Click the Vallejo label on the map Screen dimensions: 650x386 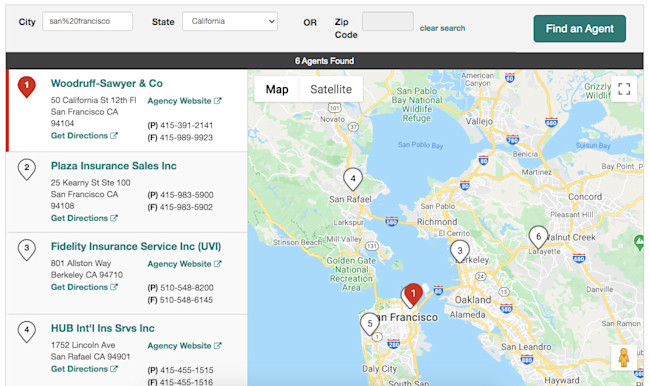[479, 121]
